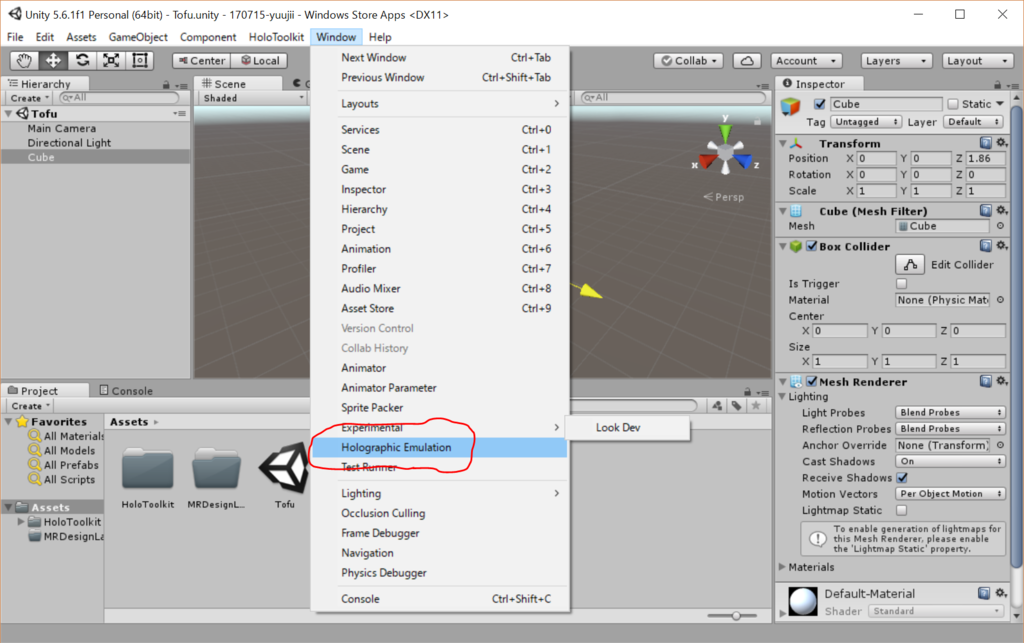Click the favorites star icon in Project
This screenshot has width=1024, height=643.
click(756, 406)
